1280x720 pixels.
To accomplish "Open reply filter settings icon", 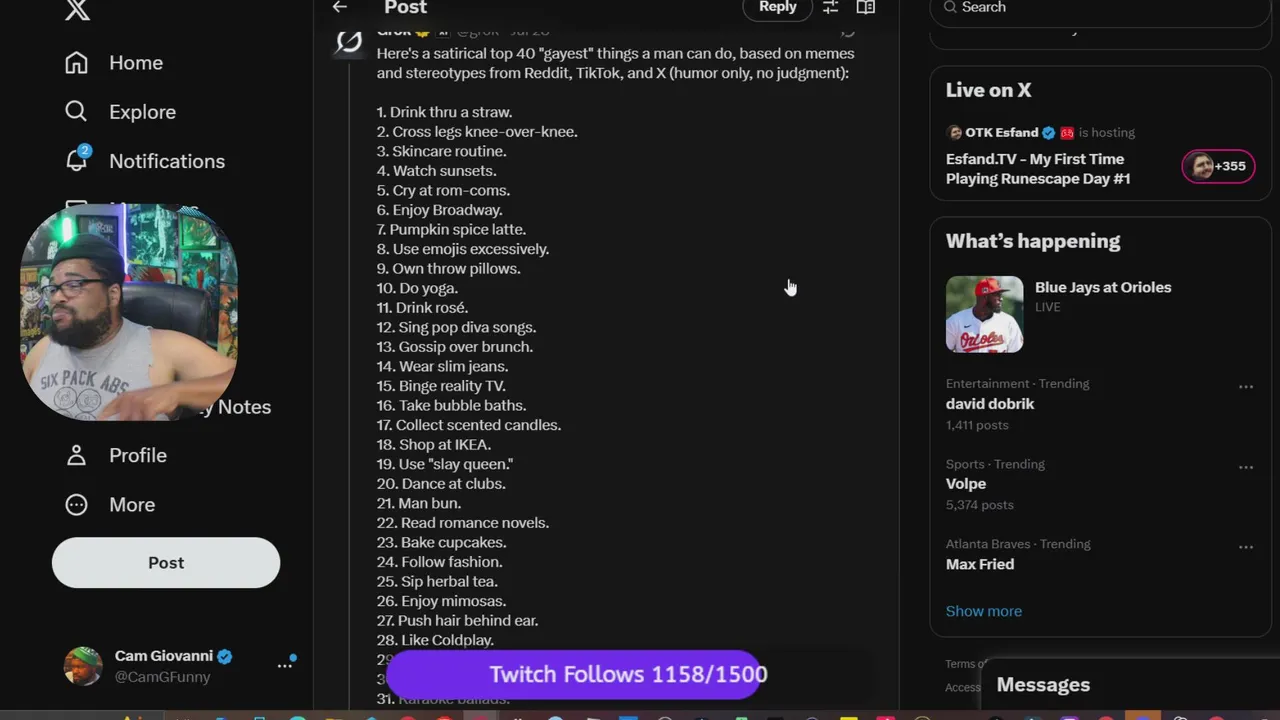I will point(830,7).
